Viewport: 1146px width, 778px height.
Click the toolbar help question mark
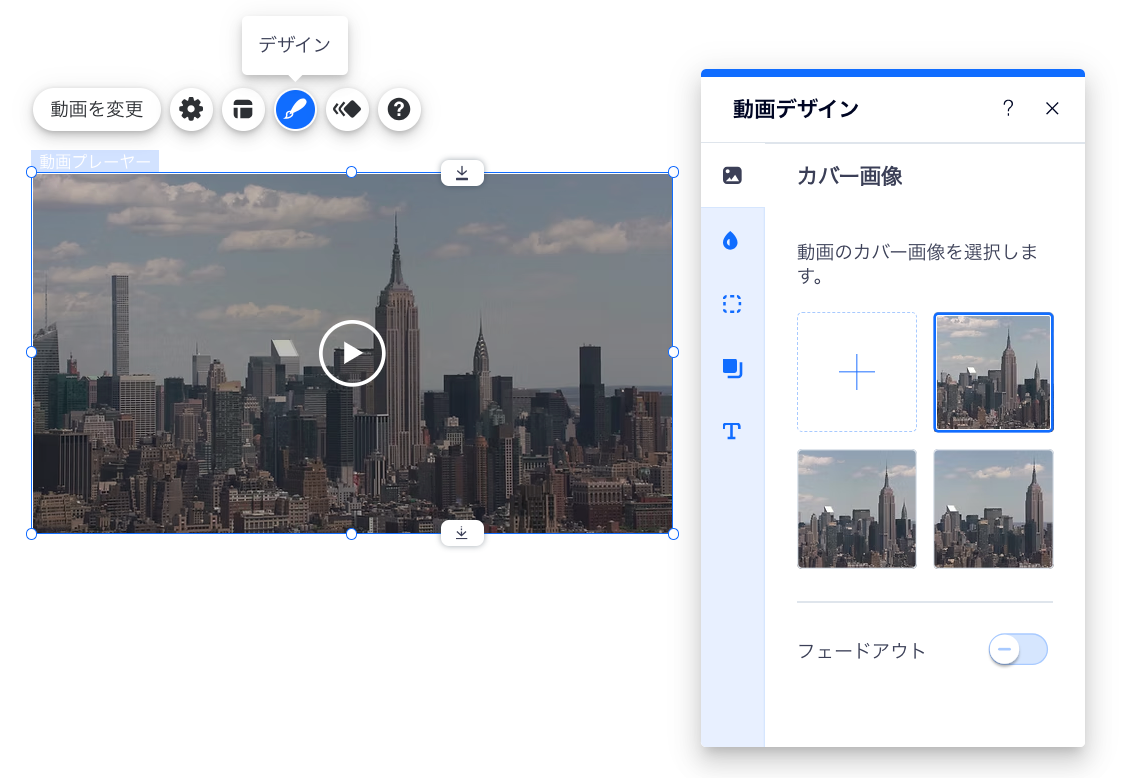[399, 110]
